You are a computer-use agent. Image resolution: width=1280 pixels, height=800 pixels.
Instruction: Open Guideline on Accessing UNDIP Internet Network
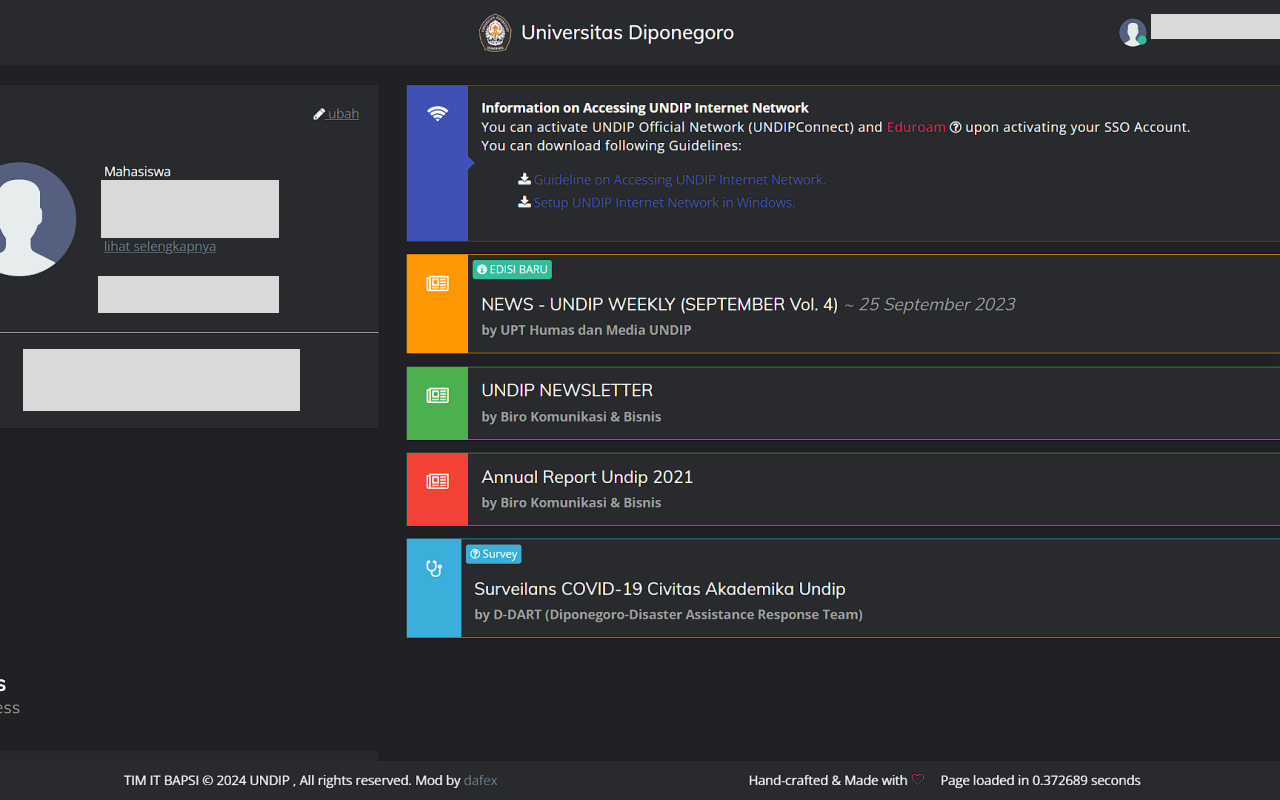679,180
